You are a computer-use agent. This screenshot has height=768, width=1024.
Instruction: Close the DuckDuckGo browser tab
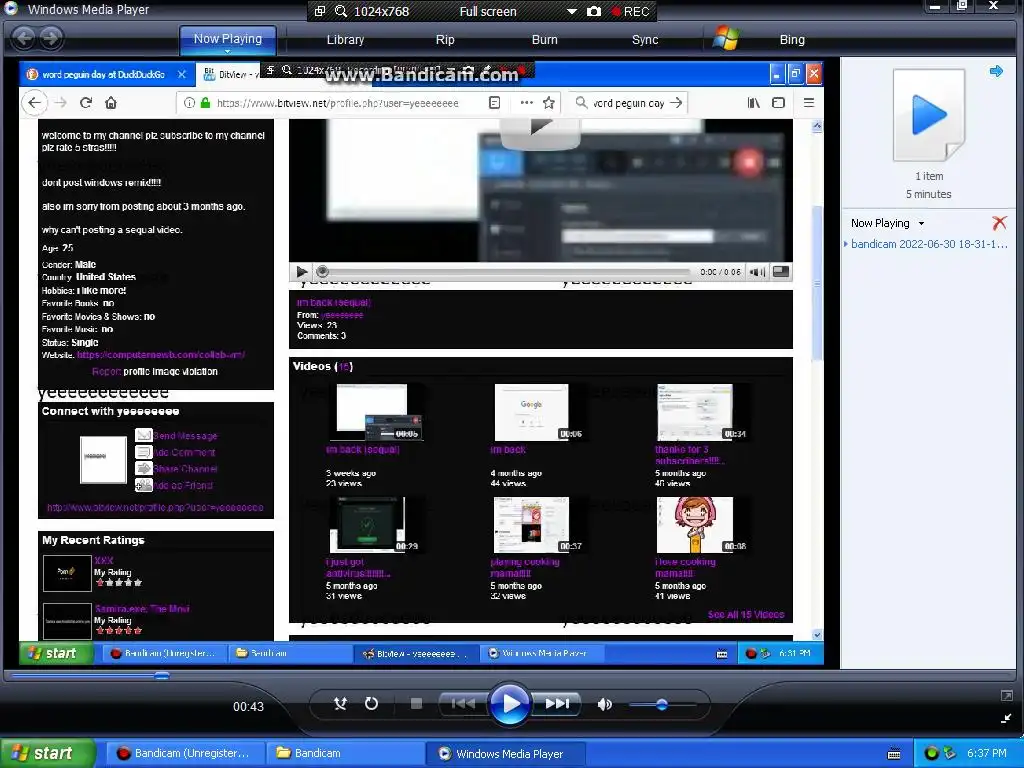[182, 74]
